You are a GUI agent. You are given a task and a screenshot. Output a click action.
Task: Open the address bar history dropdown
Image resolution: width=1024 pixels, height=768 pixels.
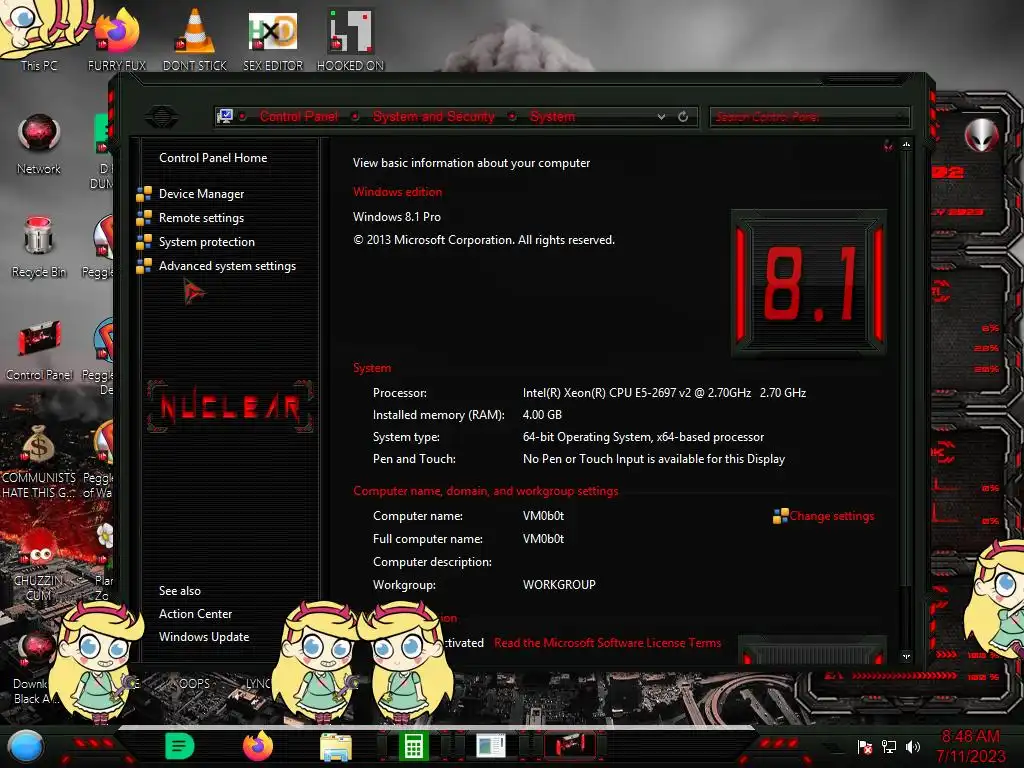[662, 116]
